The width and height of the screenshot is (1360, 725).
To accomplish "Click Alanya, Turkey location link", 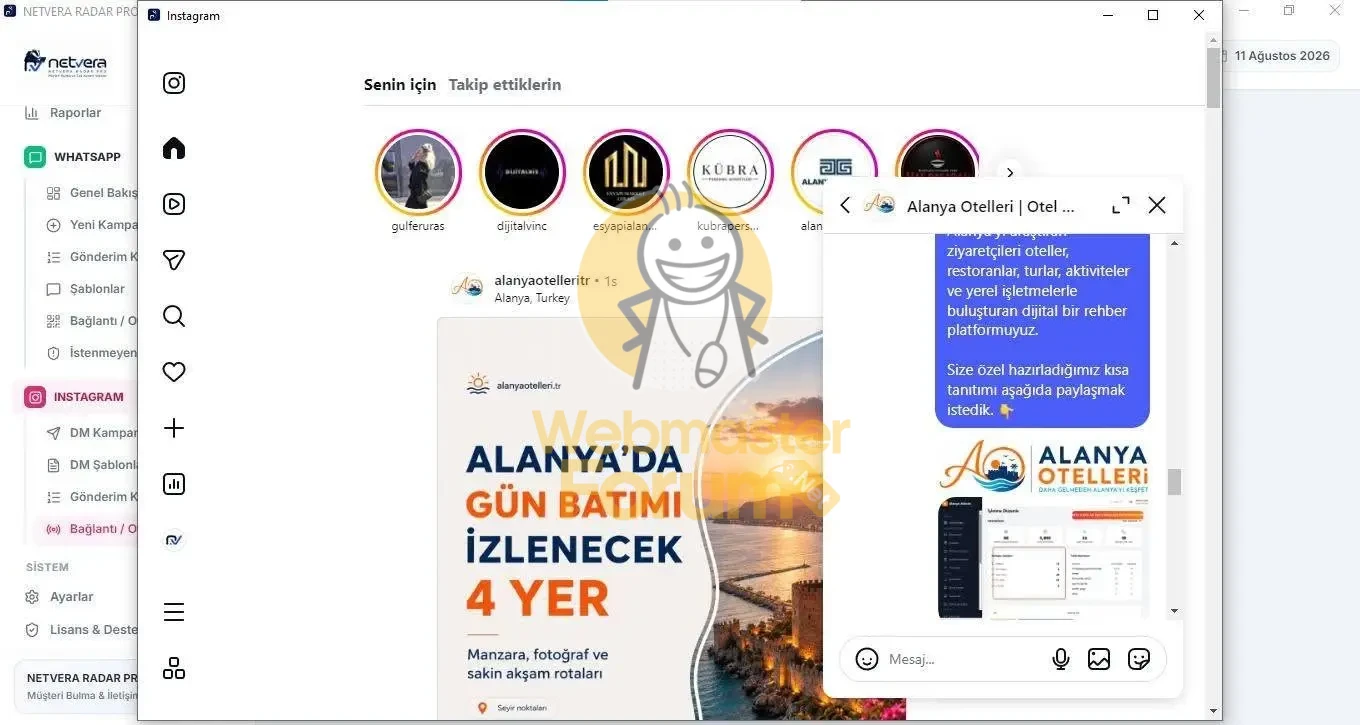I will pyautogui.click(x=532, y=298).
